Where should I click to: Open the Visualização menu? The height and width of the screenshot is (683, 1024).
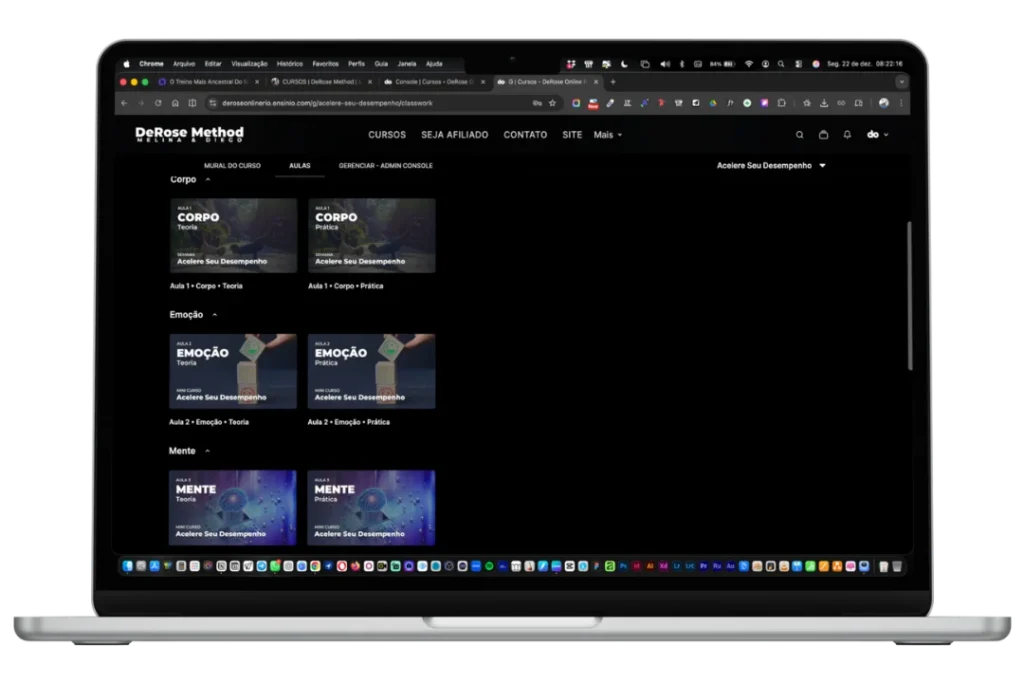click(x=249, y=64)
